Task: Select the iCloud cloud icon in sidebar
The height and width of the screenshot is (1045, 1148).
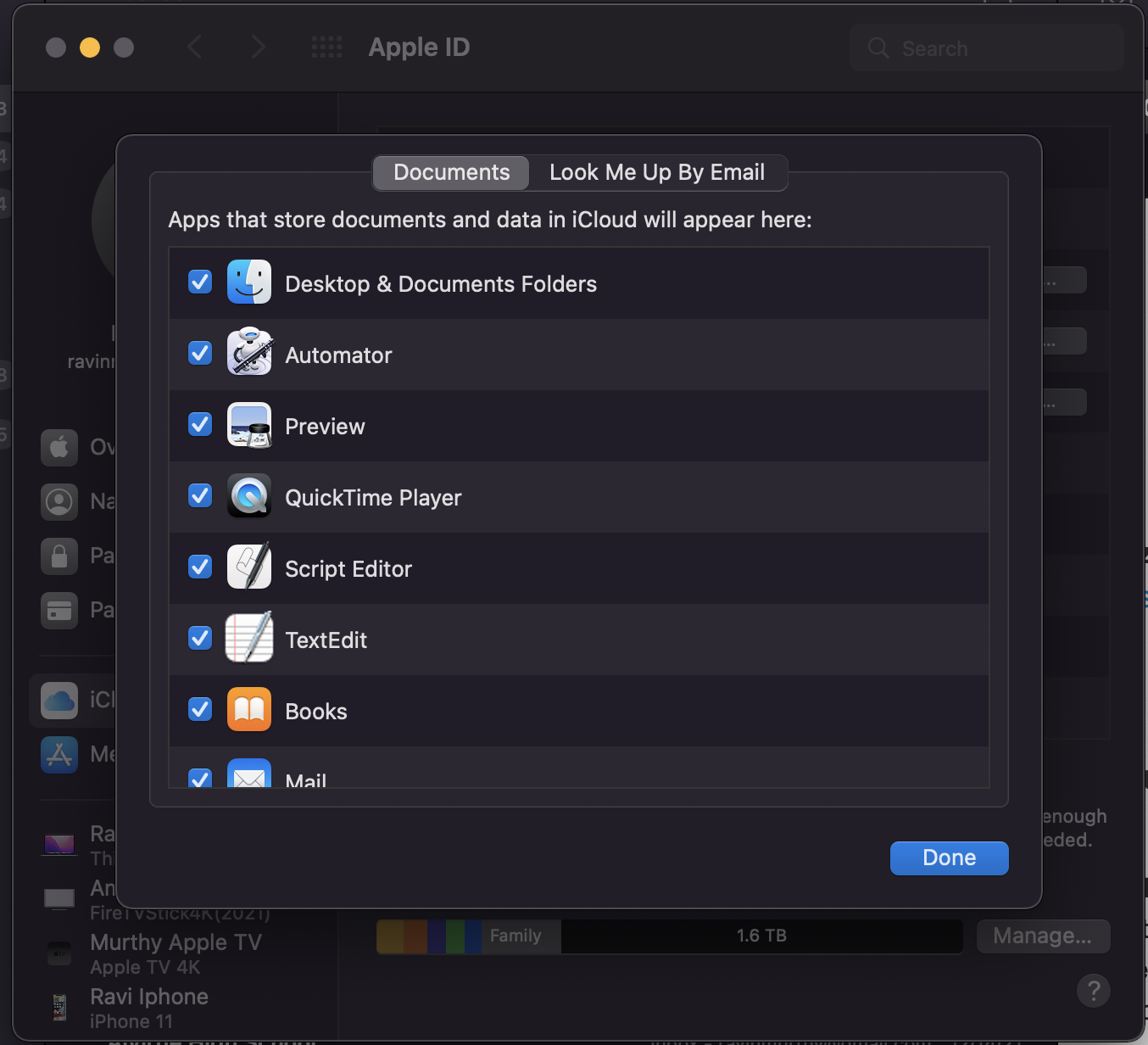Action: click(x=59, y=700)
